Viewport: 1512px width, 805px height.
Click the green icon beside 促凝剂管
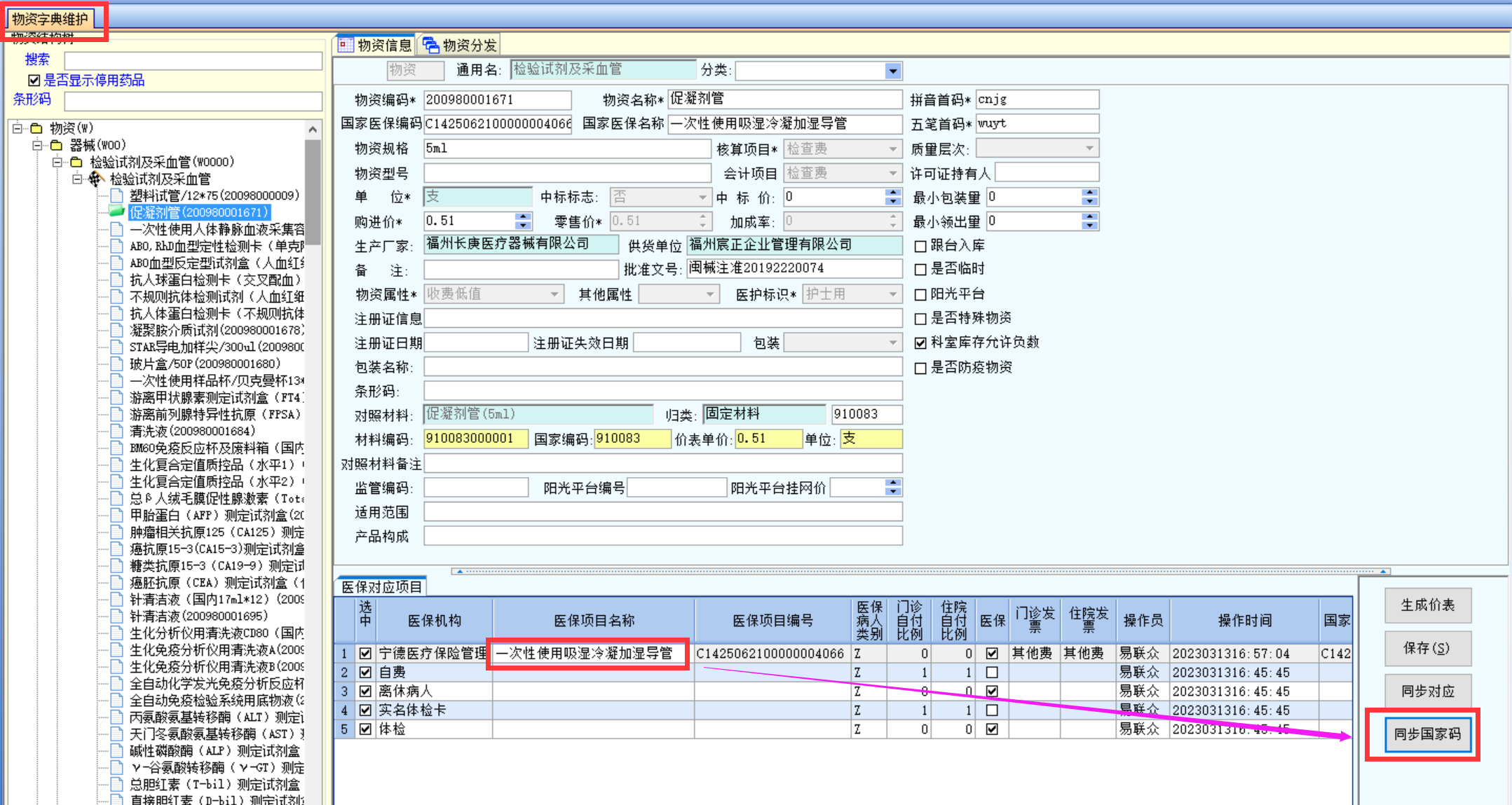116,212
